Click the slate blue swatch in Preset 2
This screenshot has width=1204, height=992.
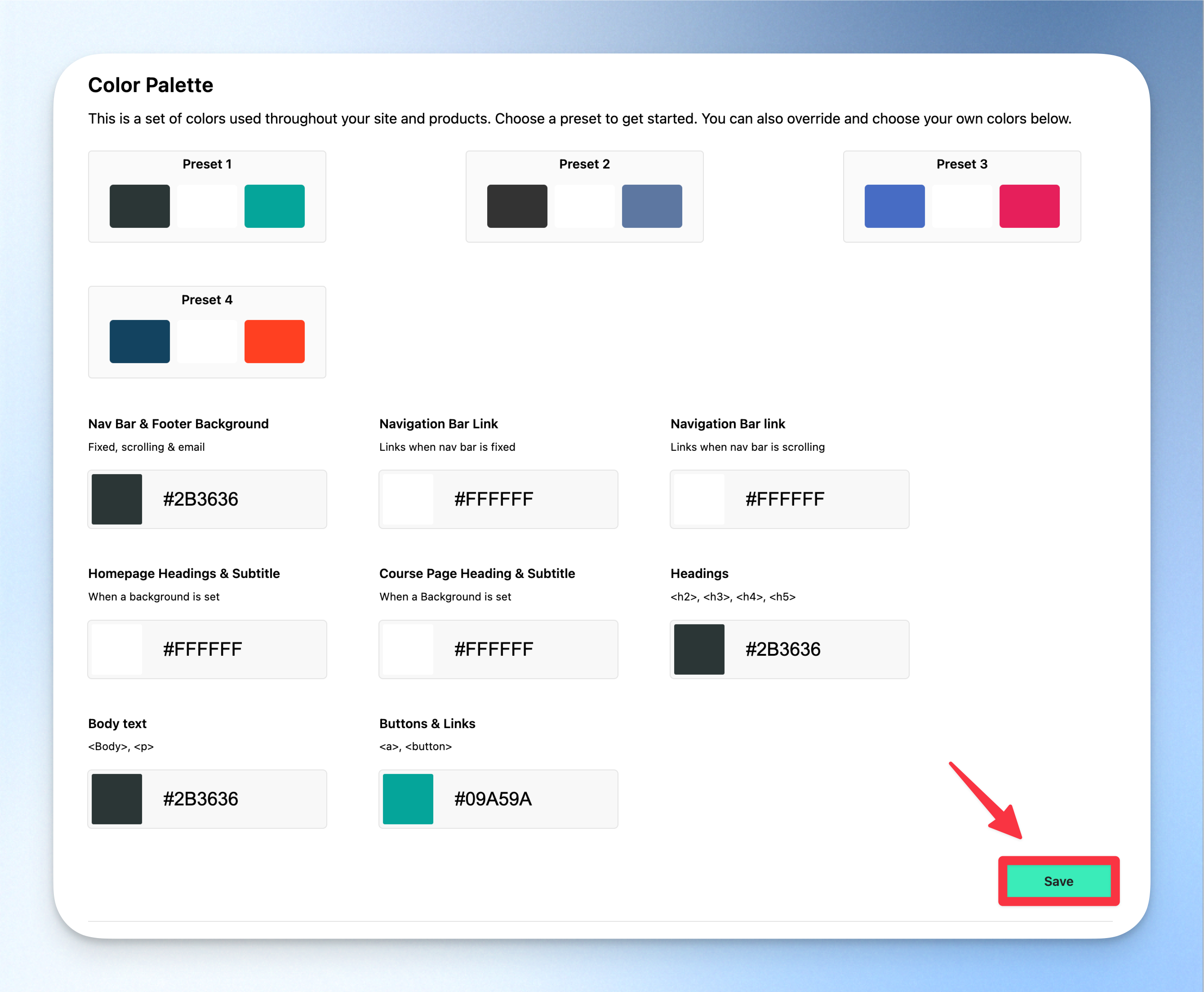pos(651,206)
